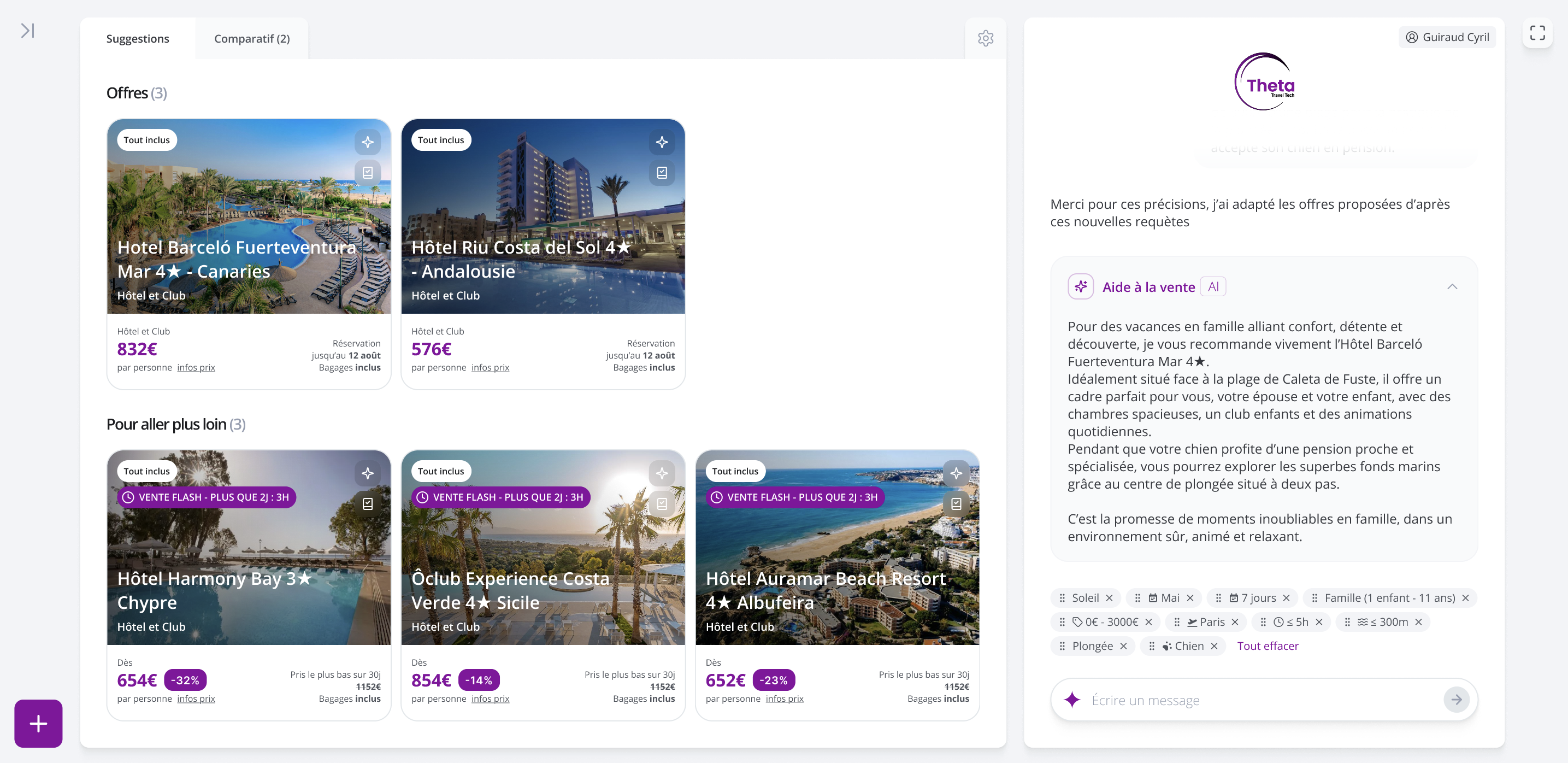The height and width of the screenshot is (763, 1568).
Task: Click sparkle icon on Auramar Beach Resort card
Action: pos(956,473)
